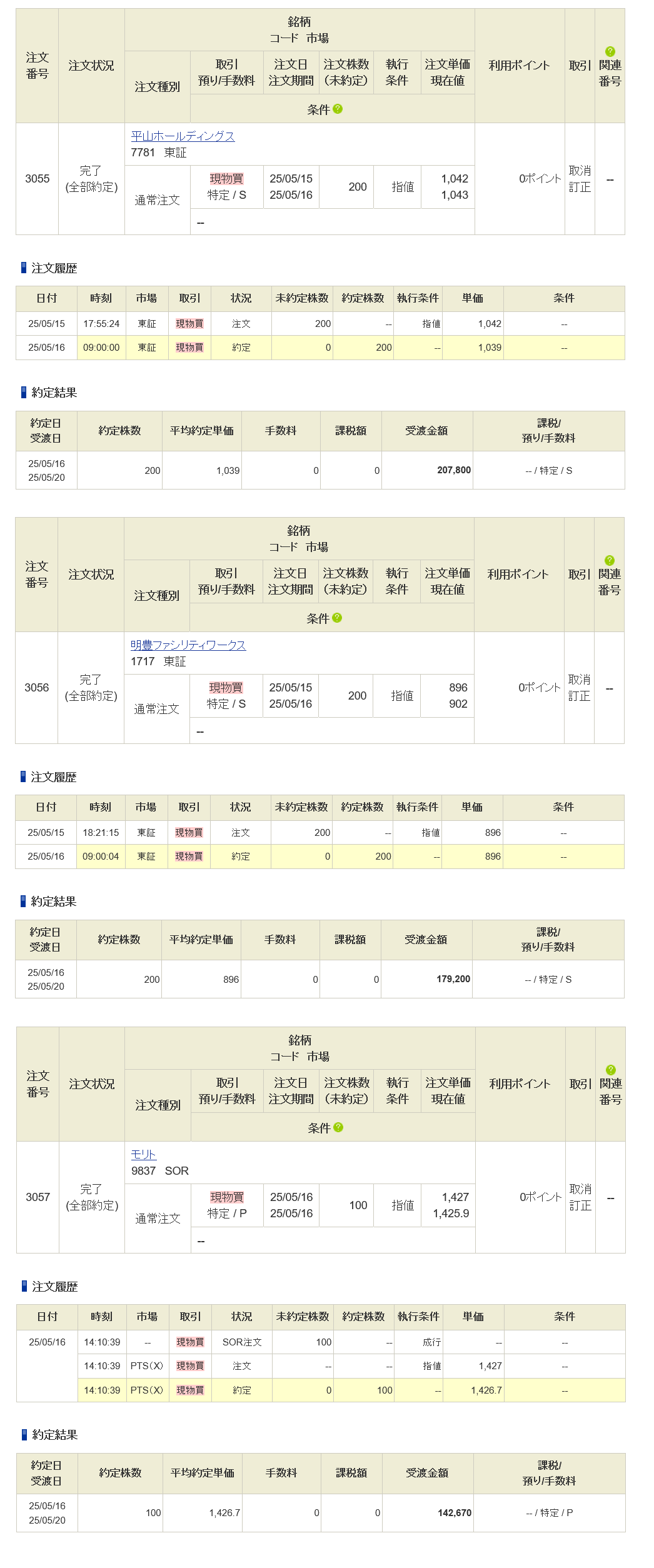Click the 現物買 badge in order 3055 row
The width and height of the screenshot is (654, 1568).
coord(226,179)
